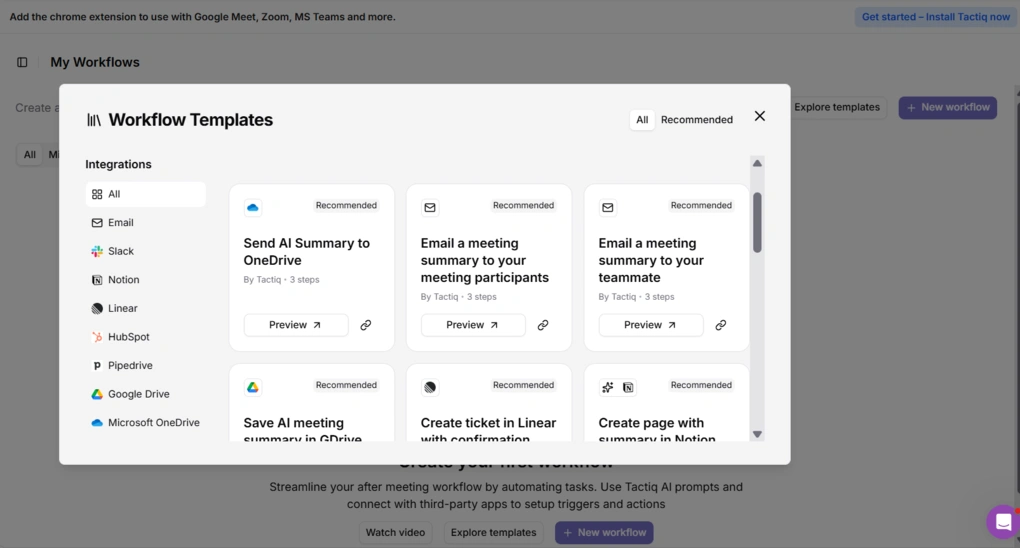
Task: Click the 'Create page with summary in Notion' title
Action: [x=657, y=430]
